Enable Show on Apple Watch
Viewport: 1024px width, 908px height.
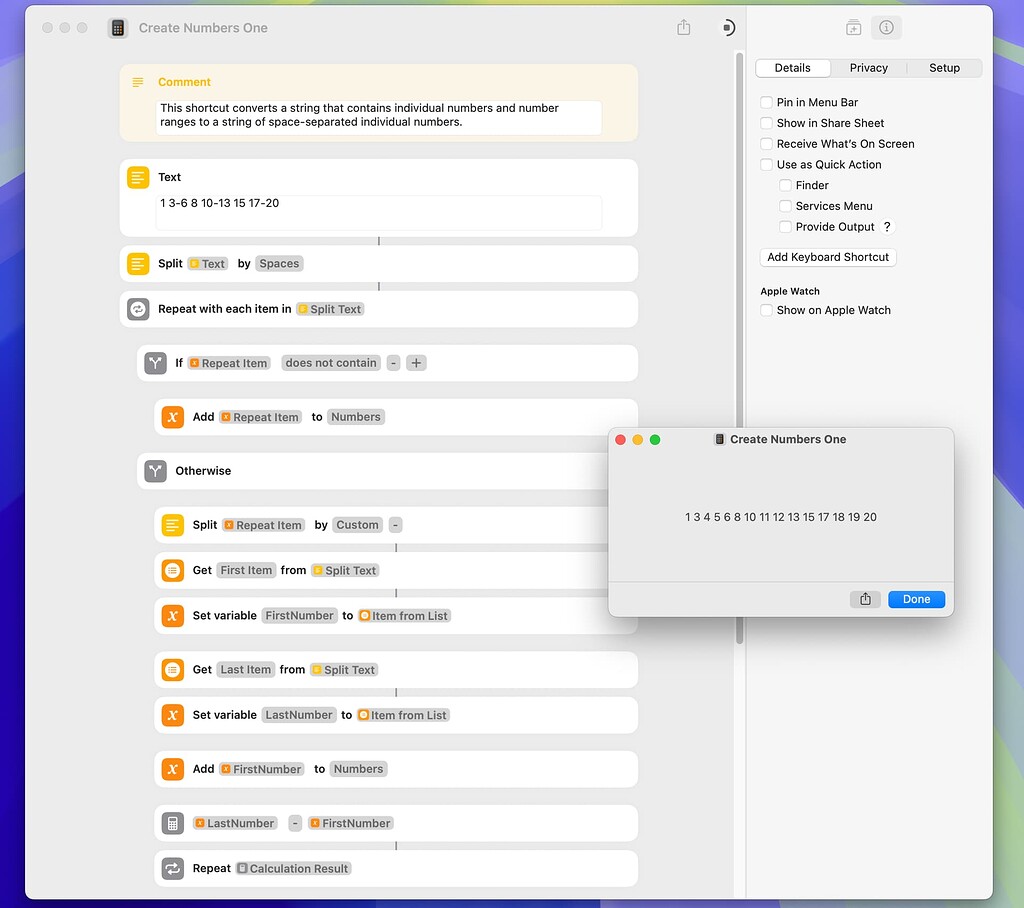tap(766, 310)
